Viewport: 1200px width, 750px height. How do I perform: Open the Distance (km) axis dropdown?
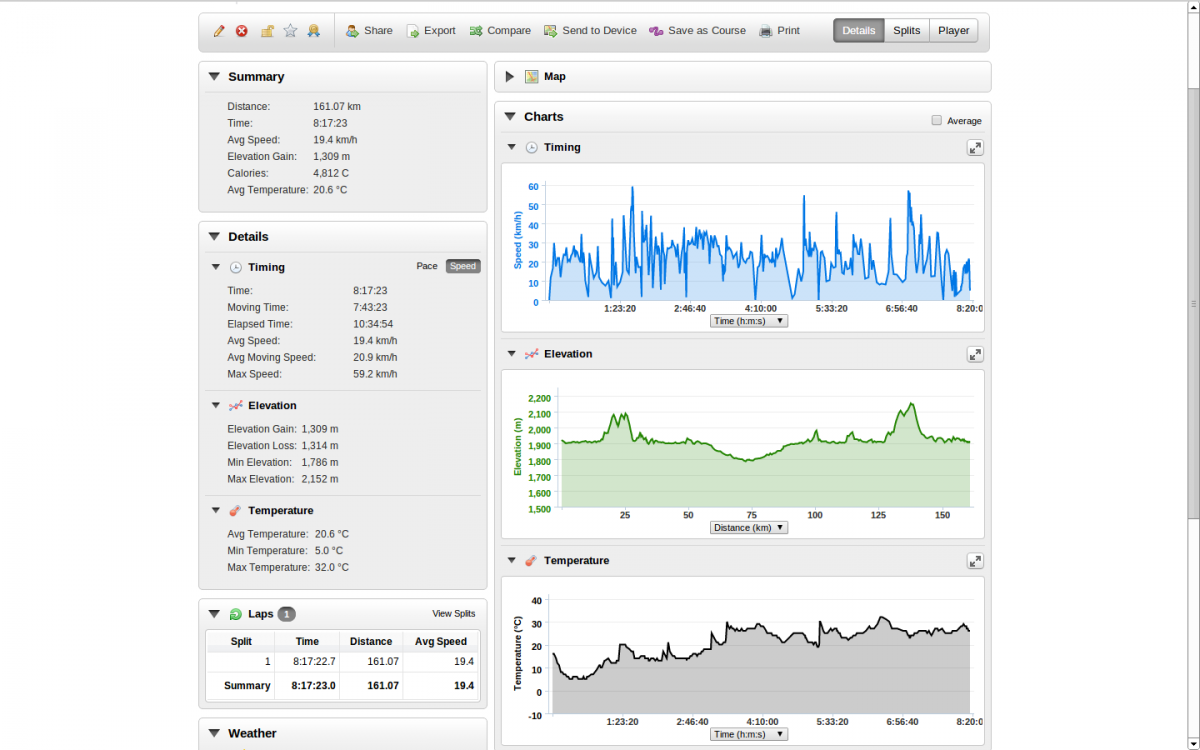coord(749,528)
